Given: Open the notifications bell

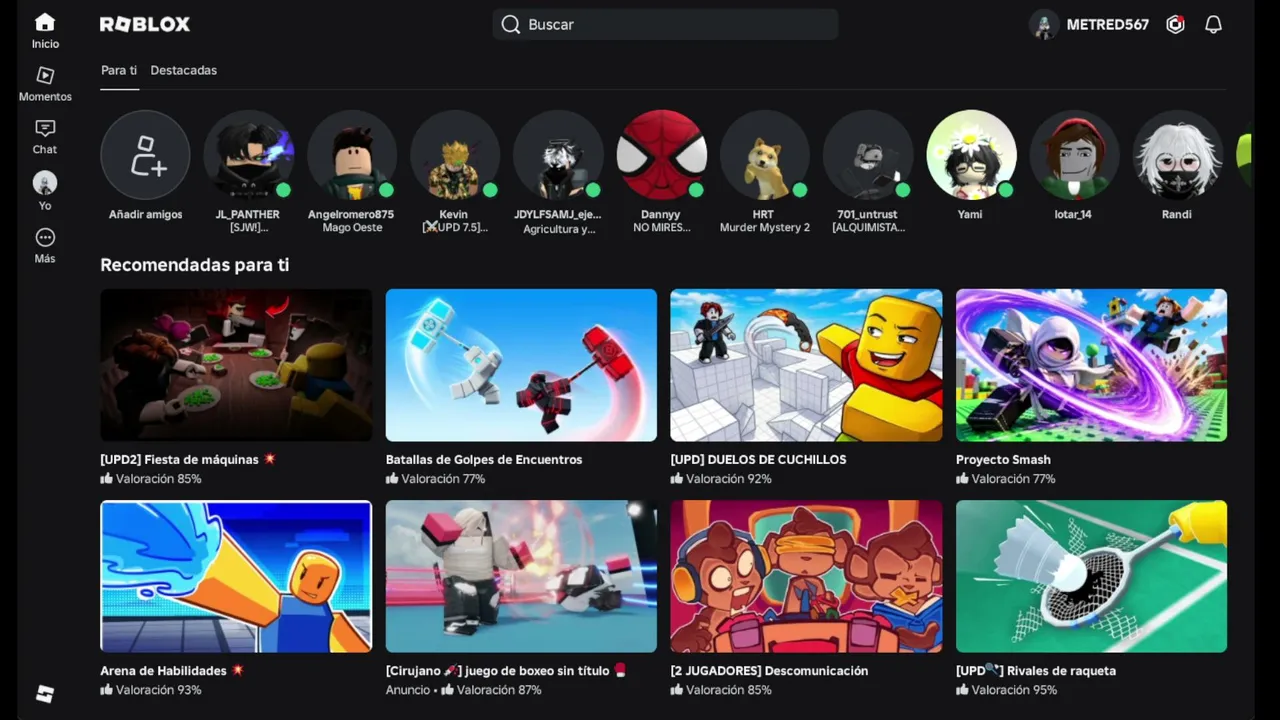Looking at the screenshot, I should coord(1213,24).
